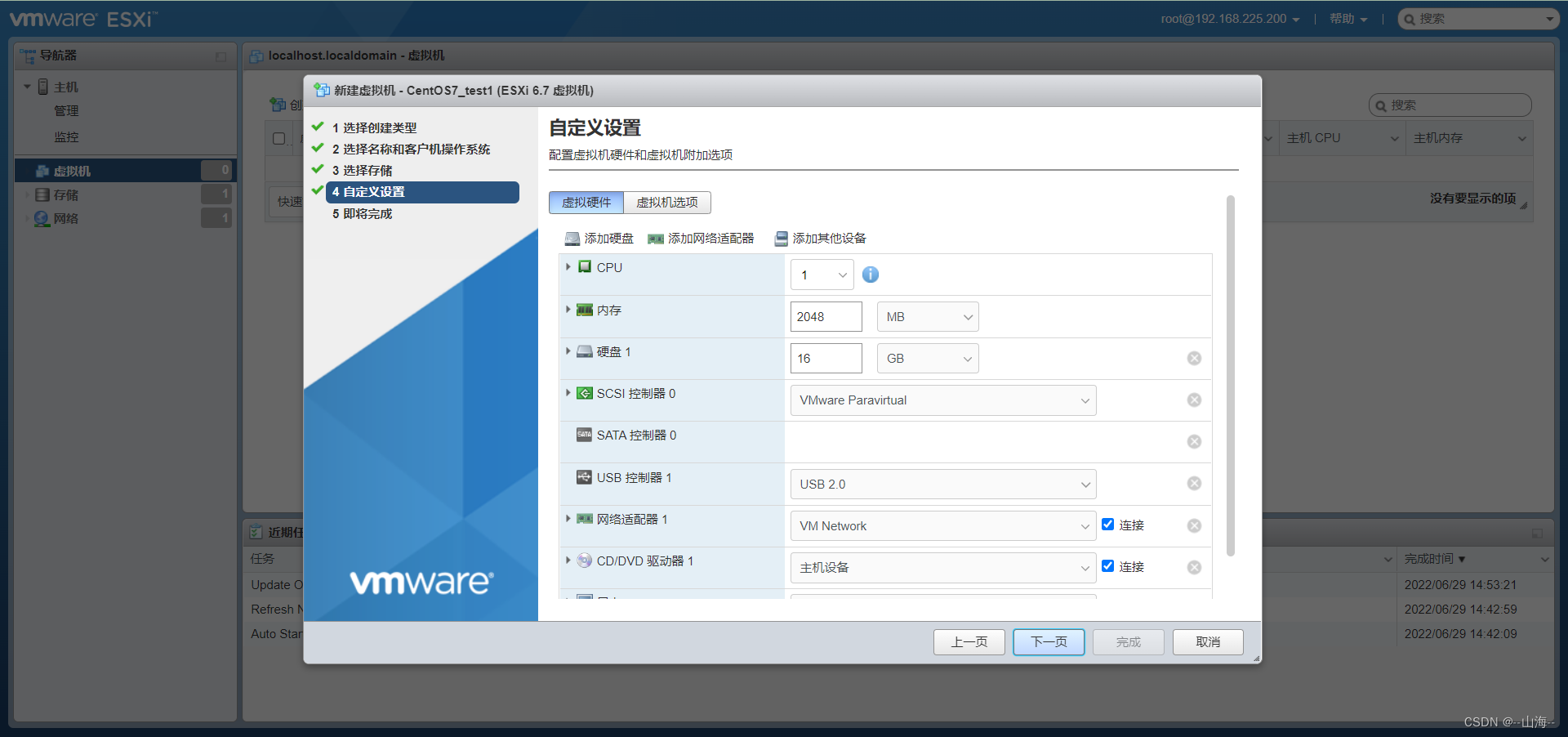Switch to the 虚拟机选项 tab
1568x737 pixels.
667,203
